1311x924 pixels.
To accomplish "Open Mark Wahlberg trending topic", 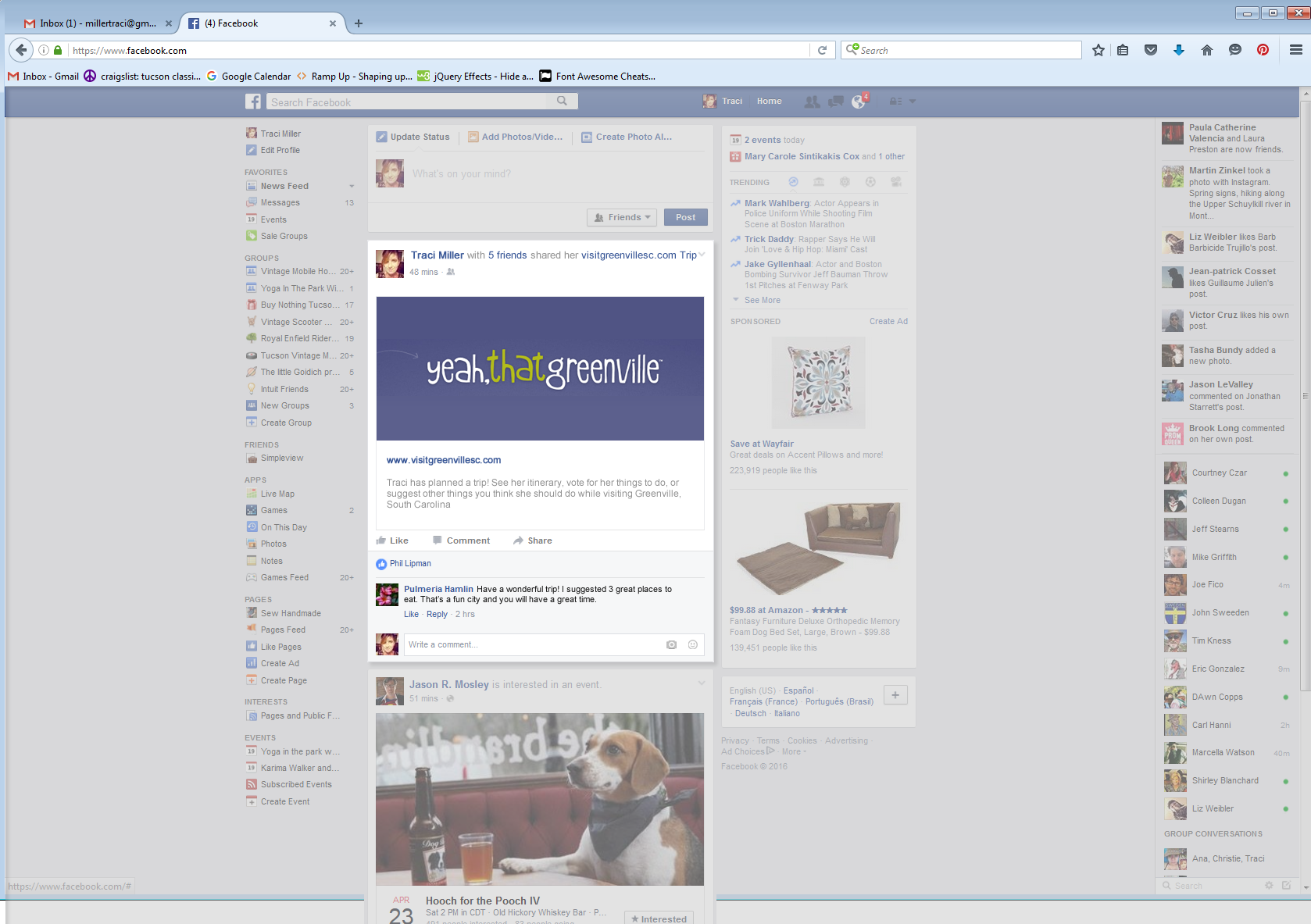I will [x=777, y=203].
